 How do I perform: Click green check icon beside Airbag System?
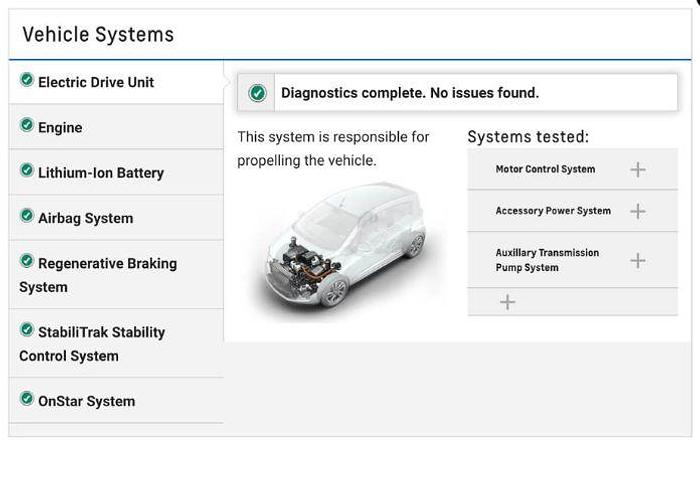(27, 216)
